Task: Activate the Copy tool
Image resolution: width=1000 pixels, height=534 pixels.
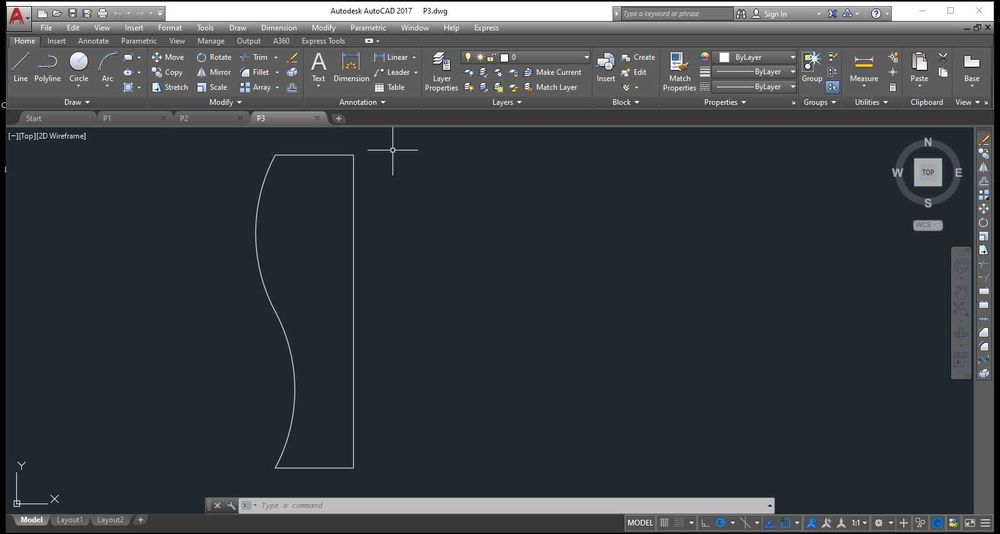Action: [x=167, y=72]
